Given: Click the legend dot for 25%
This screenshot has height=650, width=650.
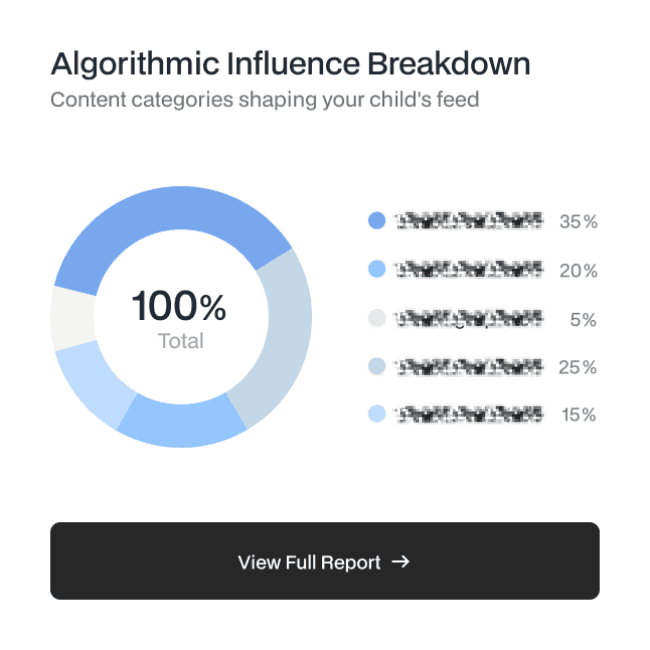Looking at the screenshot, I should pos(377,366).
